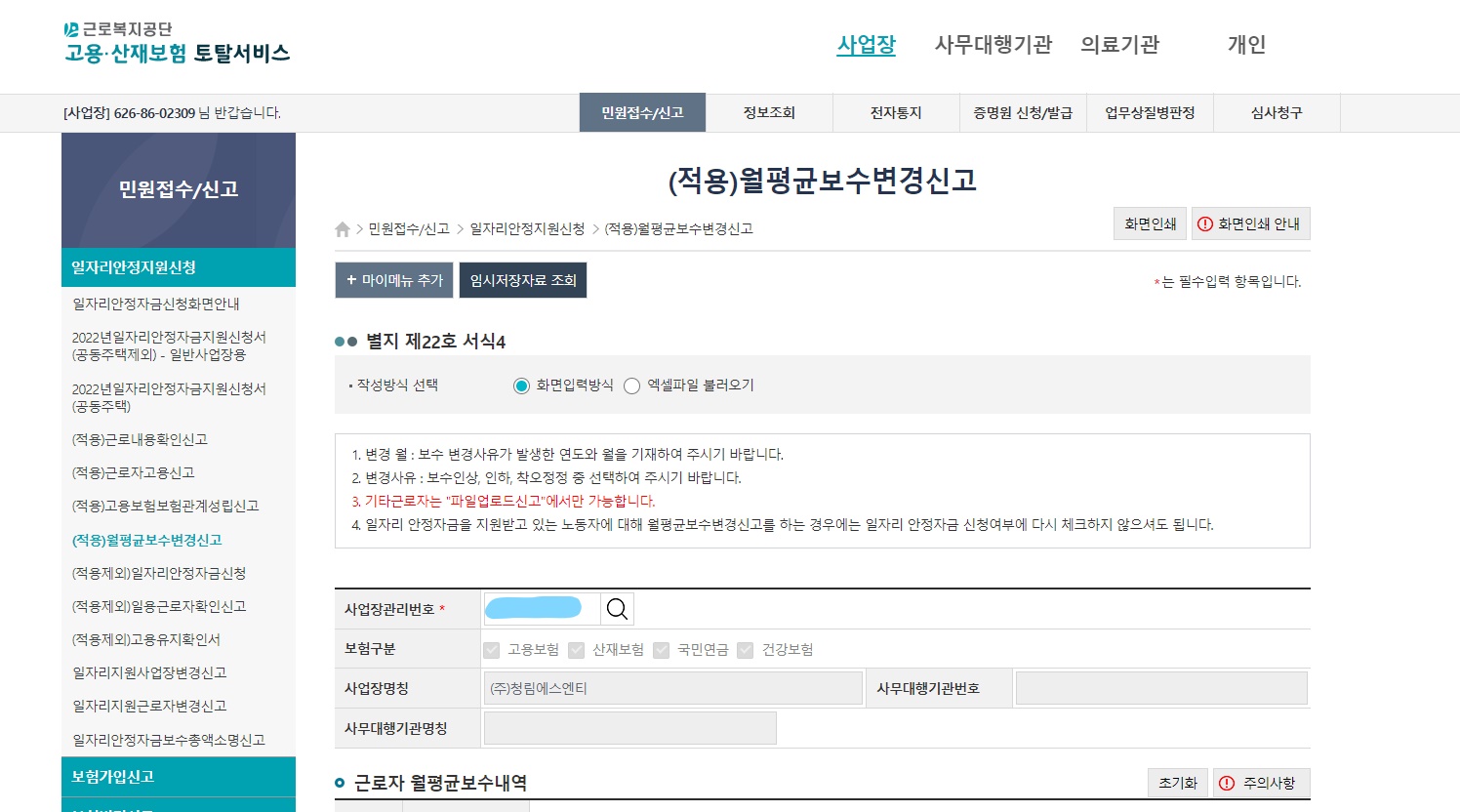The width and height of the screenshot is (1460, 812).
Task: Open the 민원접수/신고 menu
Action: pos(642,113)
